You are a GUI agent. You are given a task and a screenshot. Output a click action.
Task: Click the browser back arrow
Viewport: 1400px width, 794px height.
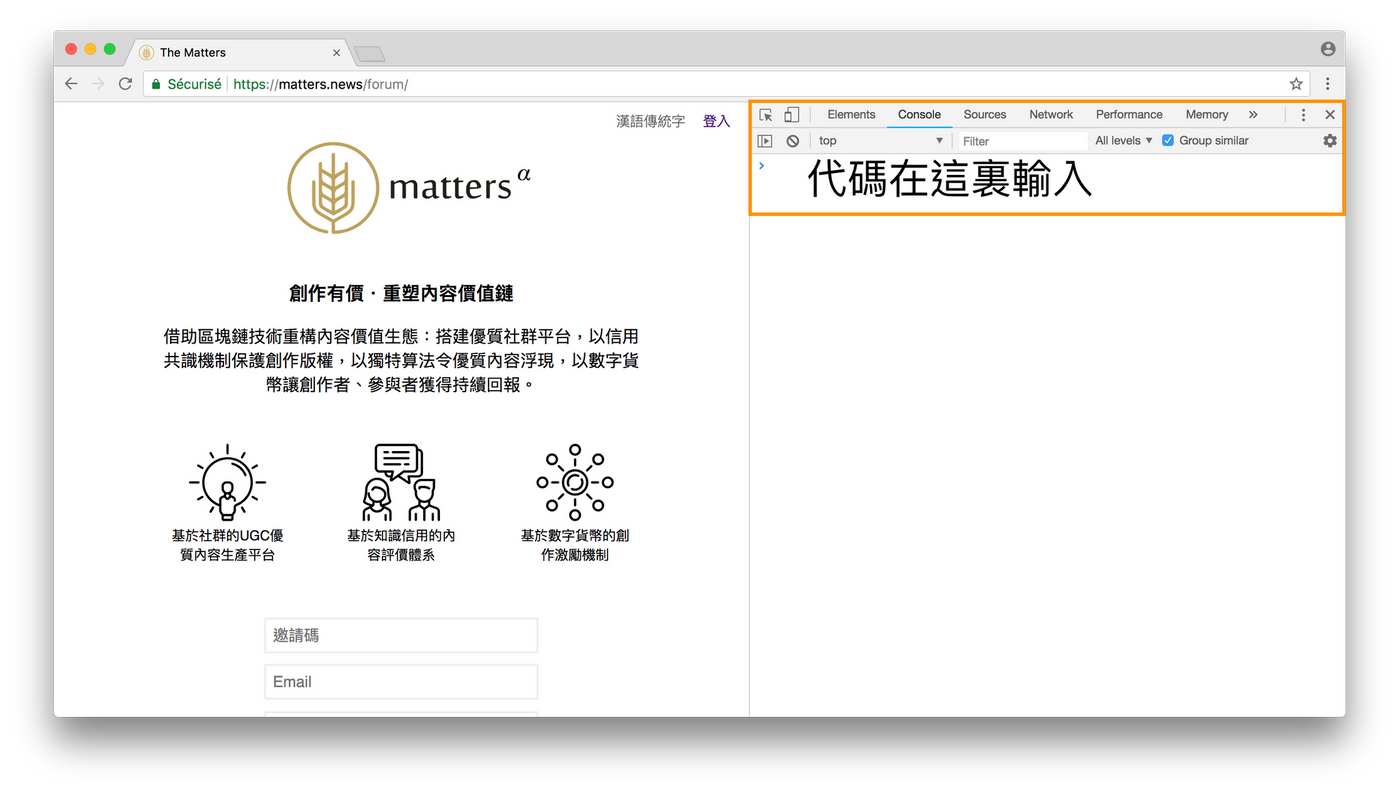click(x=71, y=84)
